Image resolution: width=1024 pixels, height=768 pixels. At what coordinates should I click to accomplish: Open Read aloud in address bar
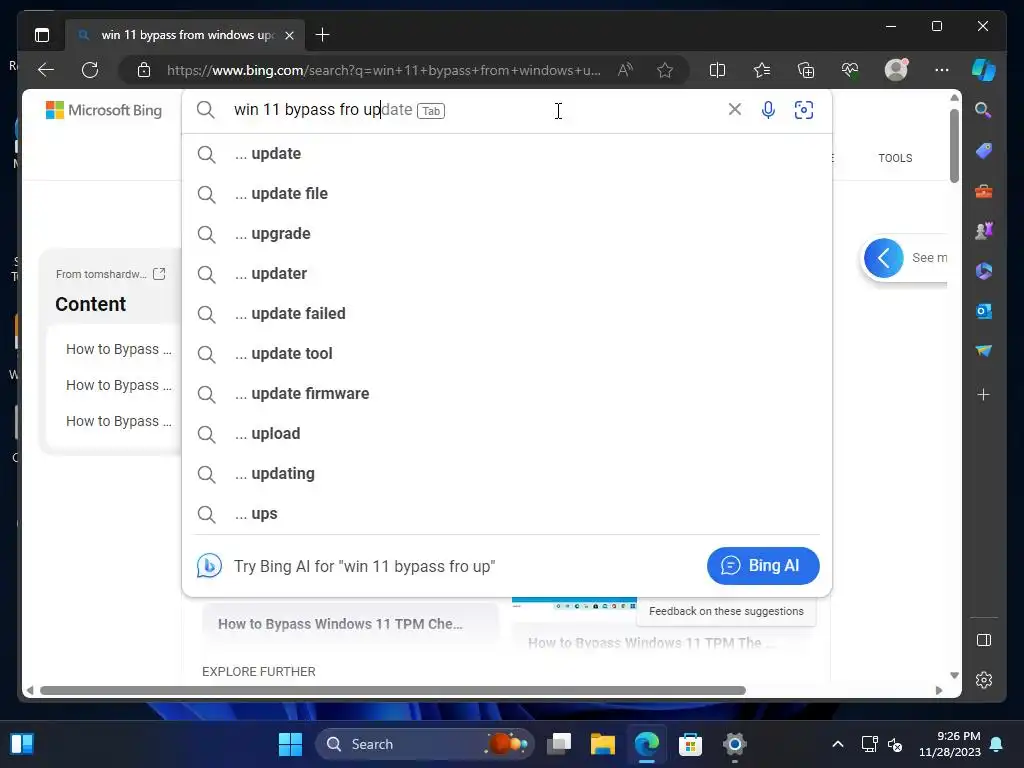tap(625, 70)
